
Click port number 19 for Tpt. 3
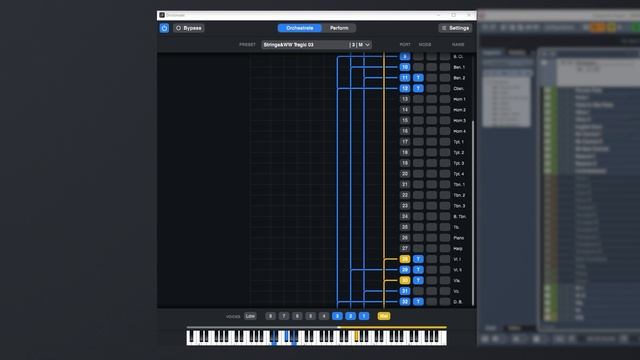pos(404,163)
